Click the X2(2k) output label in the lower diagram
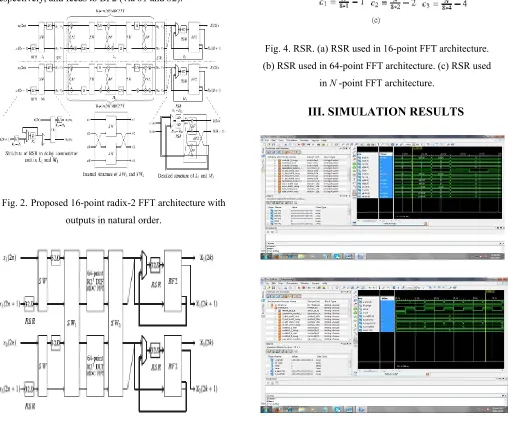The width and height of the screenshot is (508, 430). tap(207, 343)
